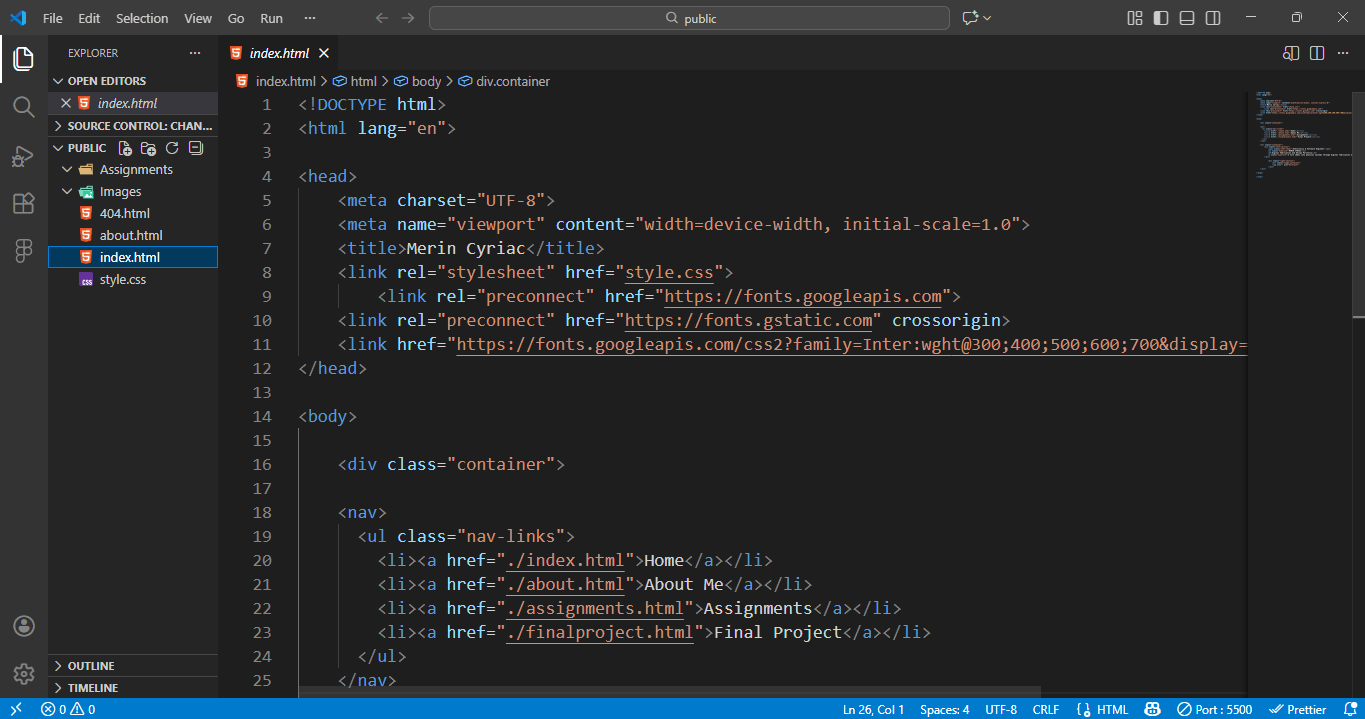Screen dimensions: 1365x719
Task: Collapse the OPEN EDITORS section
Action: (110, 80)
